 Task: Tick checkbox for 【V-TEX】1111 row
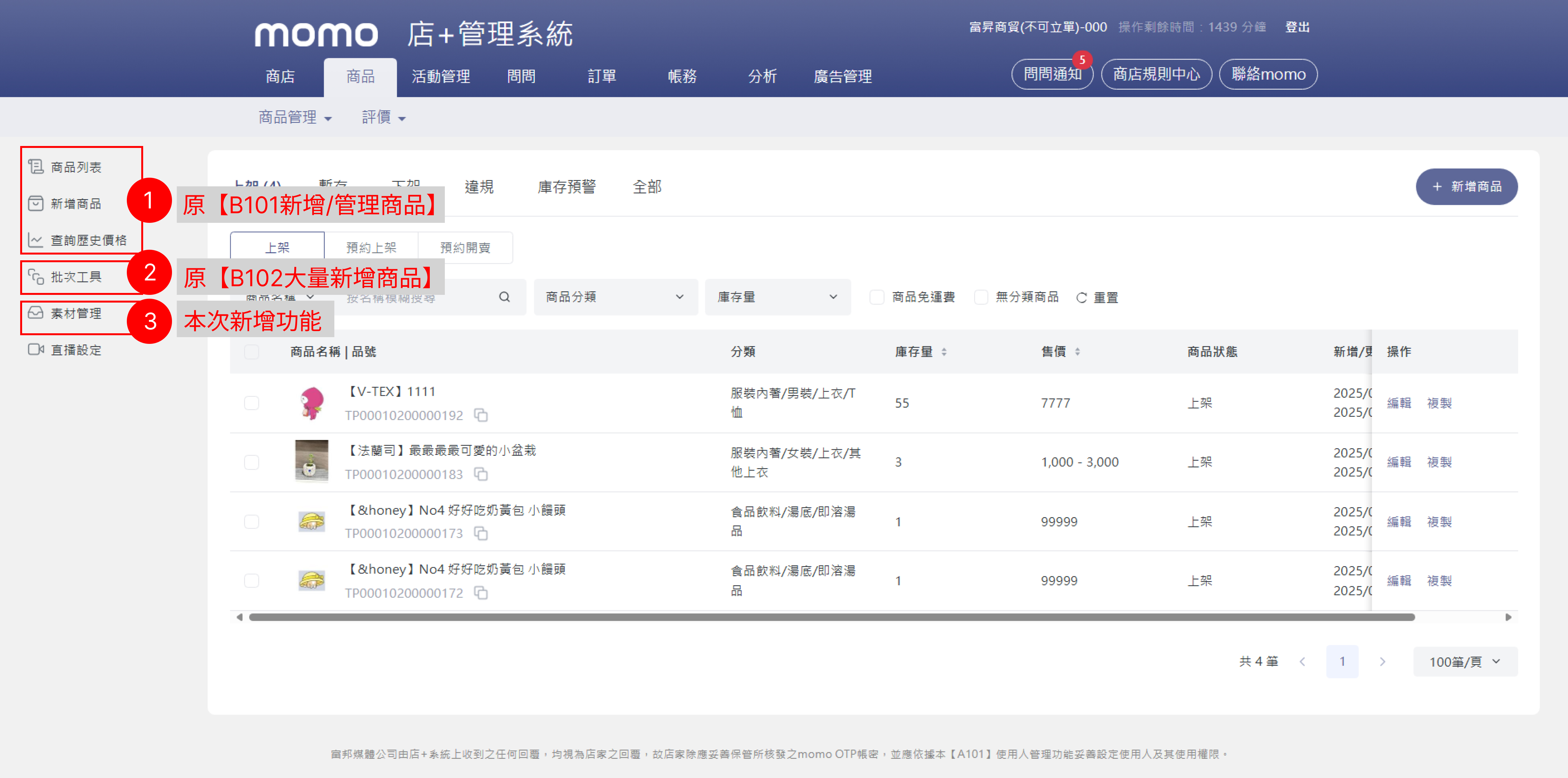pyautogui.click(x=251, y=403)
